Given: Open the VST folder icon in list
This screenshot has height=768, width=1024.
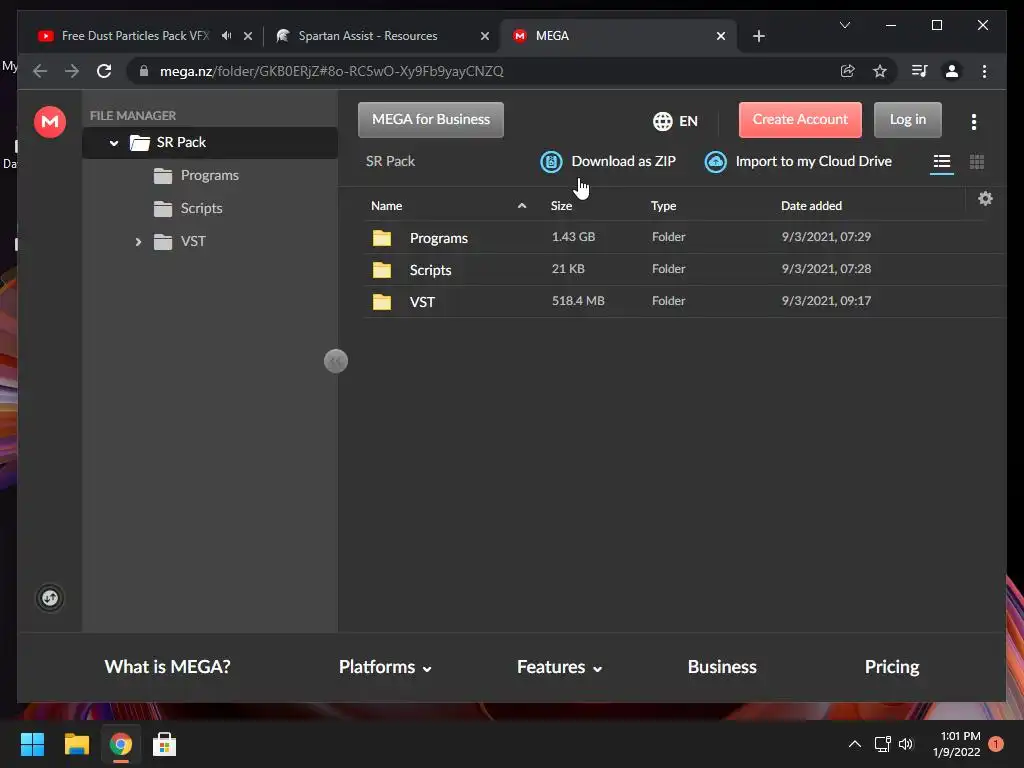Looking at the screenshot, I should 382,302.
